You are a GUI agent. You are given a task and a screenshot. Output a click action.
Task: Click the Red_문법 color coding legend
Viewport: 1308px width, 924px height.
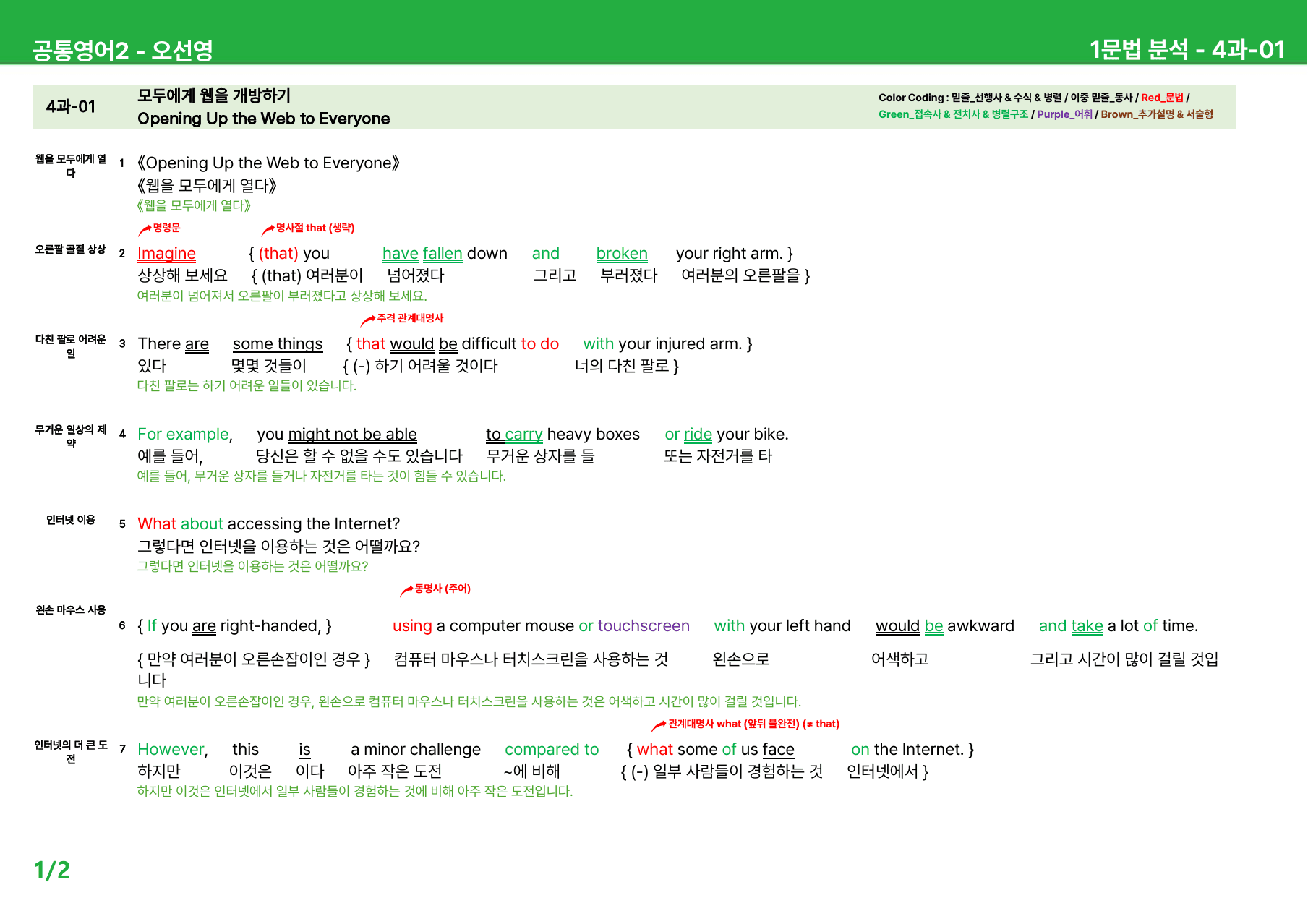pyautogui.click(x=1162, y=98)
